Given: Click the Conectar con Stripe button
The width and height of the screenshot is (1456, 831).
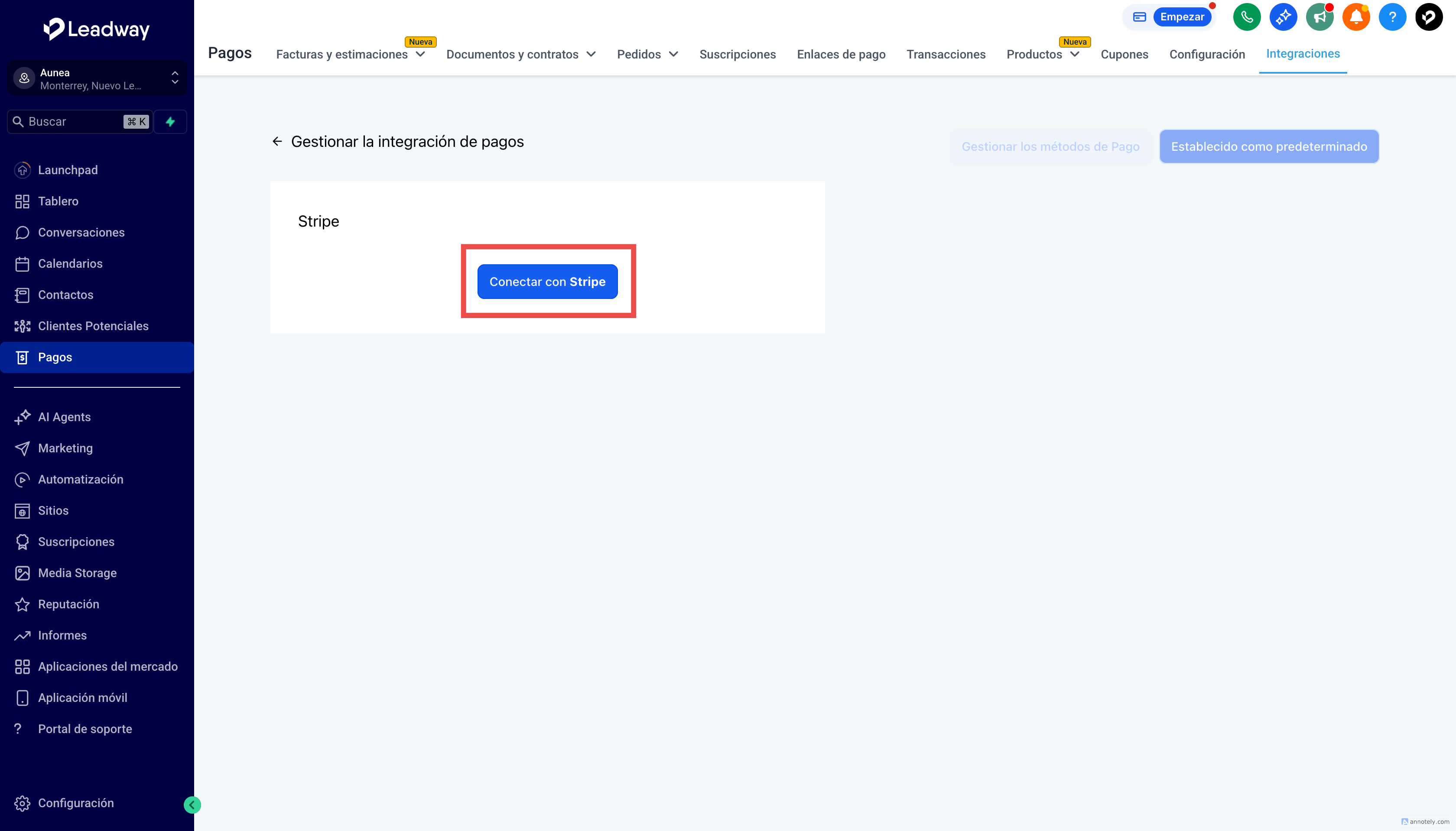Looking at the screenshot, I should point(547,281).
